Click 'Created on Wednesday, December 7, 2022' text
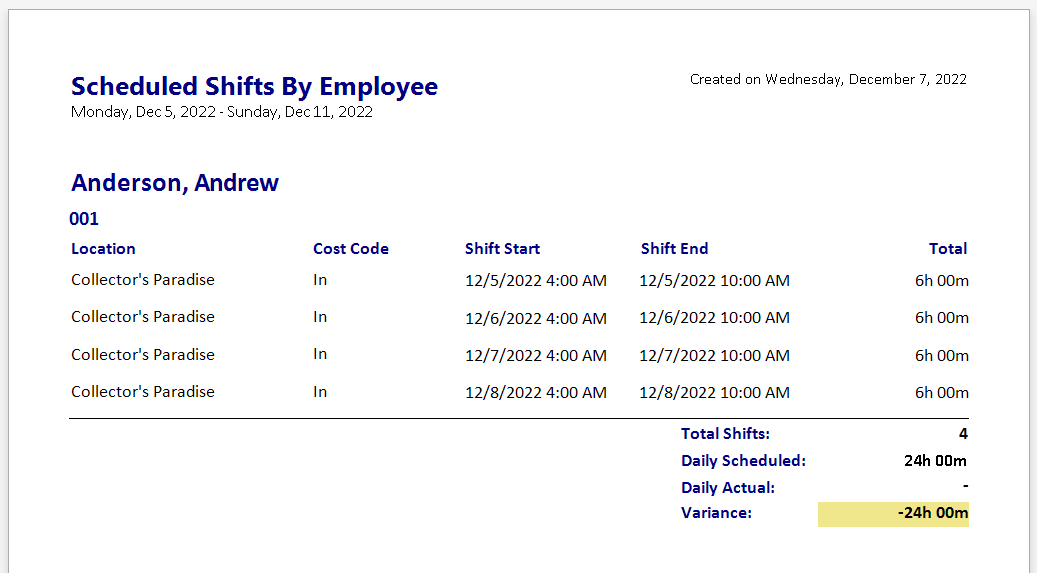Screen dimensions: 1037x573 coord(828,79)
